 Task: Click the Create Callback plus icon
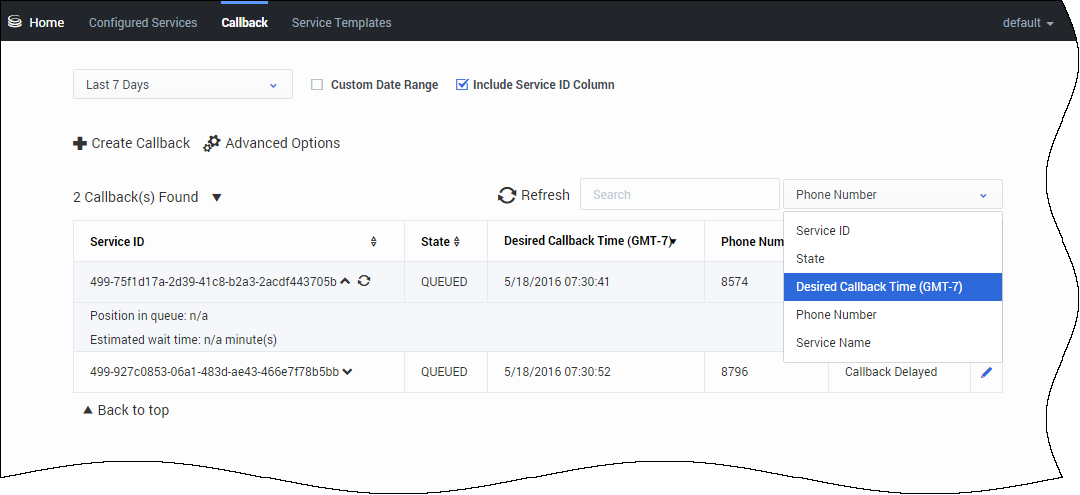80,144
